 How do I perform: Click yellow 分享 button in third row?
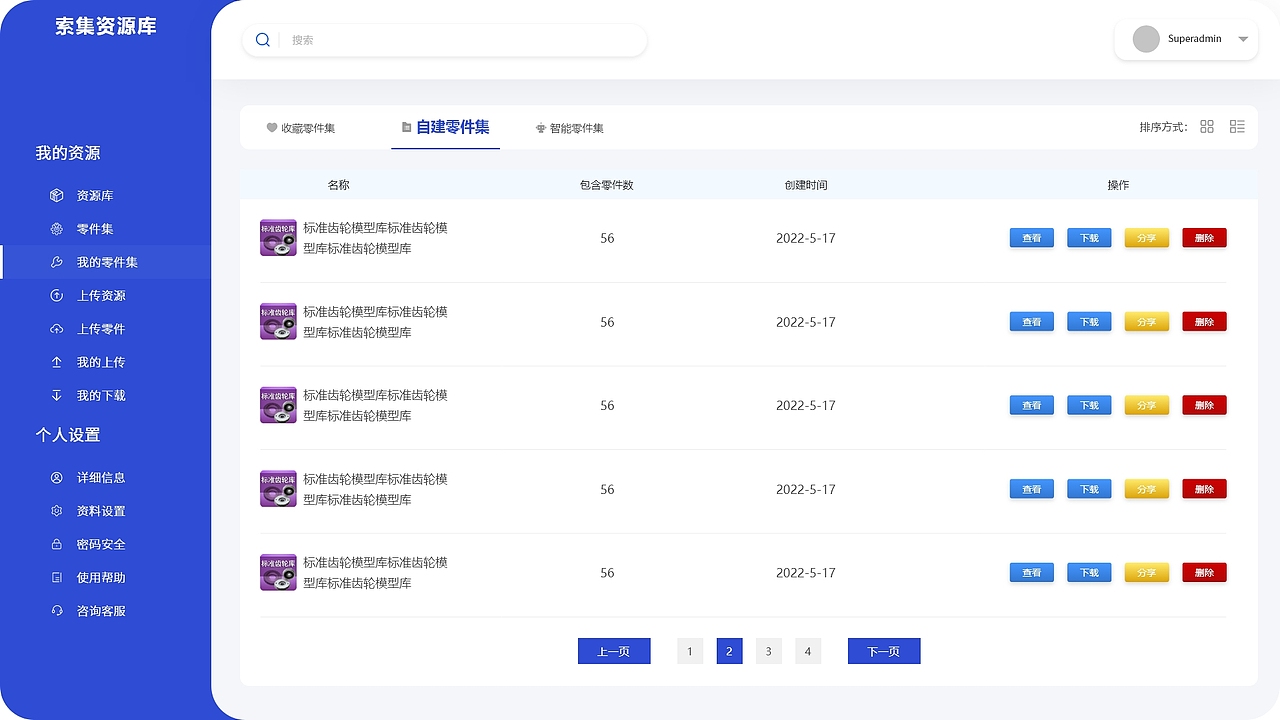pyautogui.click(x=1147, y=405)
